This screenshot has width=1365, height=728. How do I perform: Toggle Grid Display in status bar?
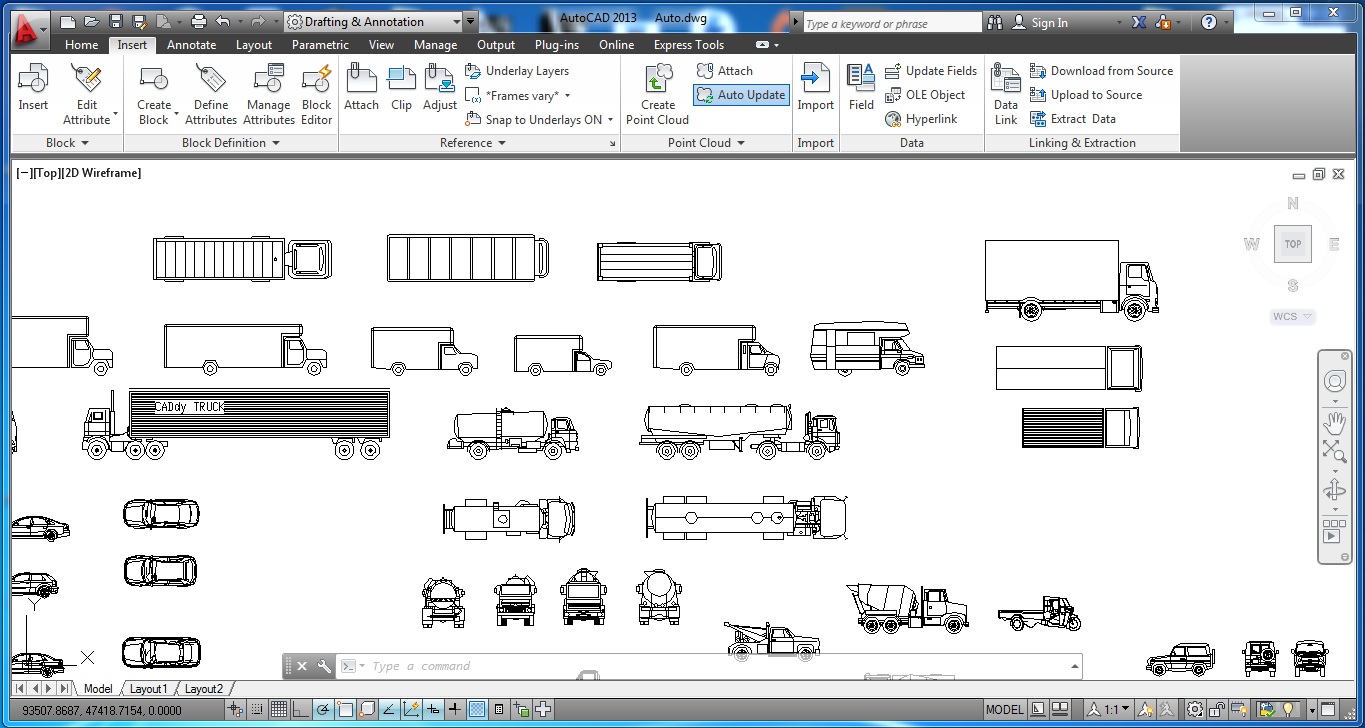point(279,710)
